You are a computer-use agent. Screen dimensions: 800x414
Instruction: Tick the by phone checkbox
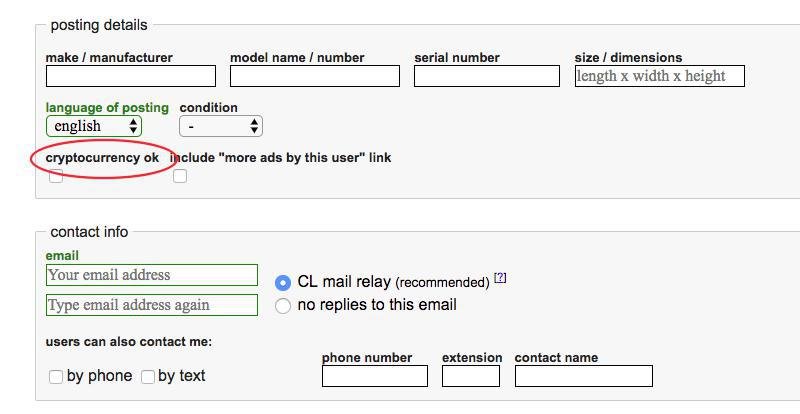(56, 377)
